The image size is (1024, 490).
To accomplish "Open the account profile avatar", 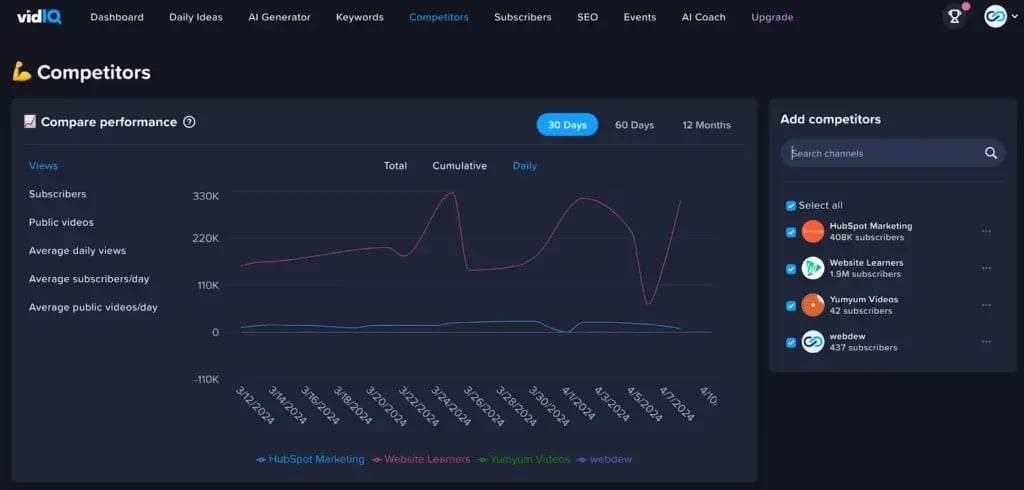I will coord(995,16).
